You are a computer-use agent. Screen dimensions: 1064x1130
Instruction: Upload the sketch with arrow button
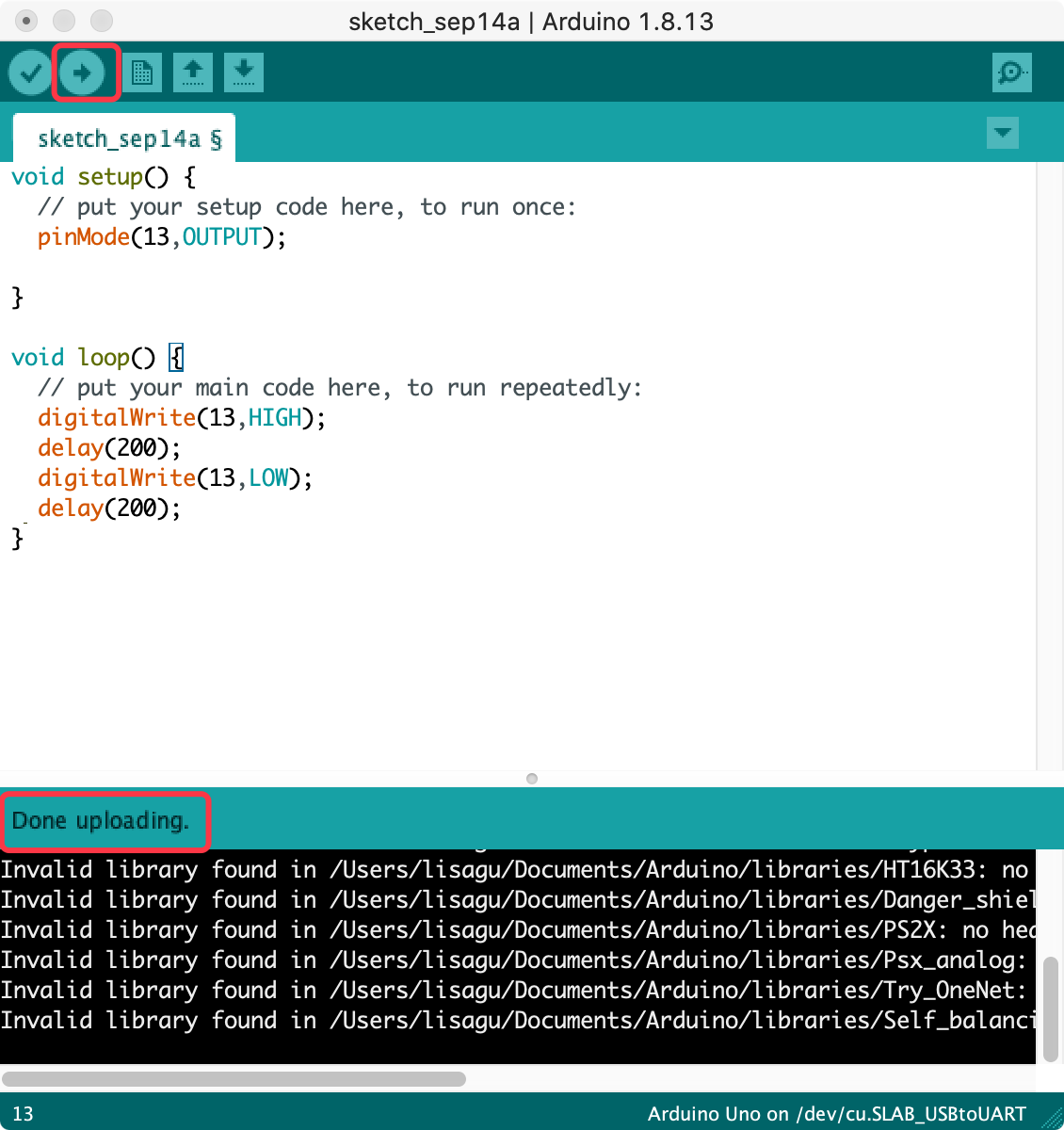coord(82,73)
